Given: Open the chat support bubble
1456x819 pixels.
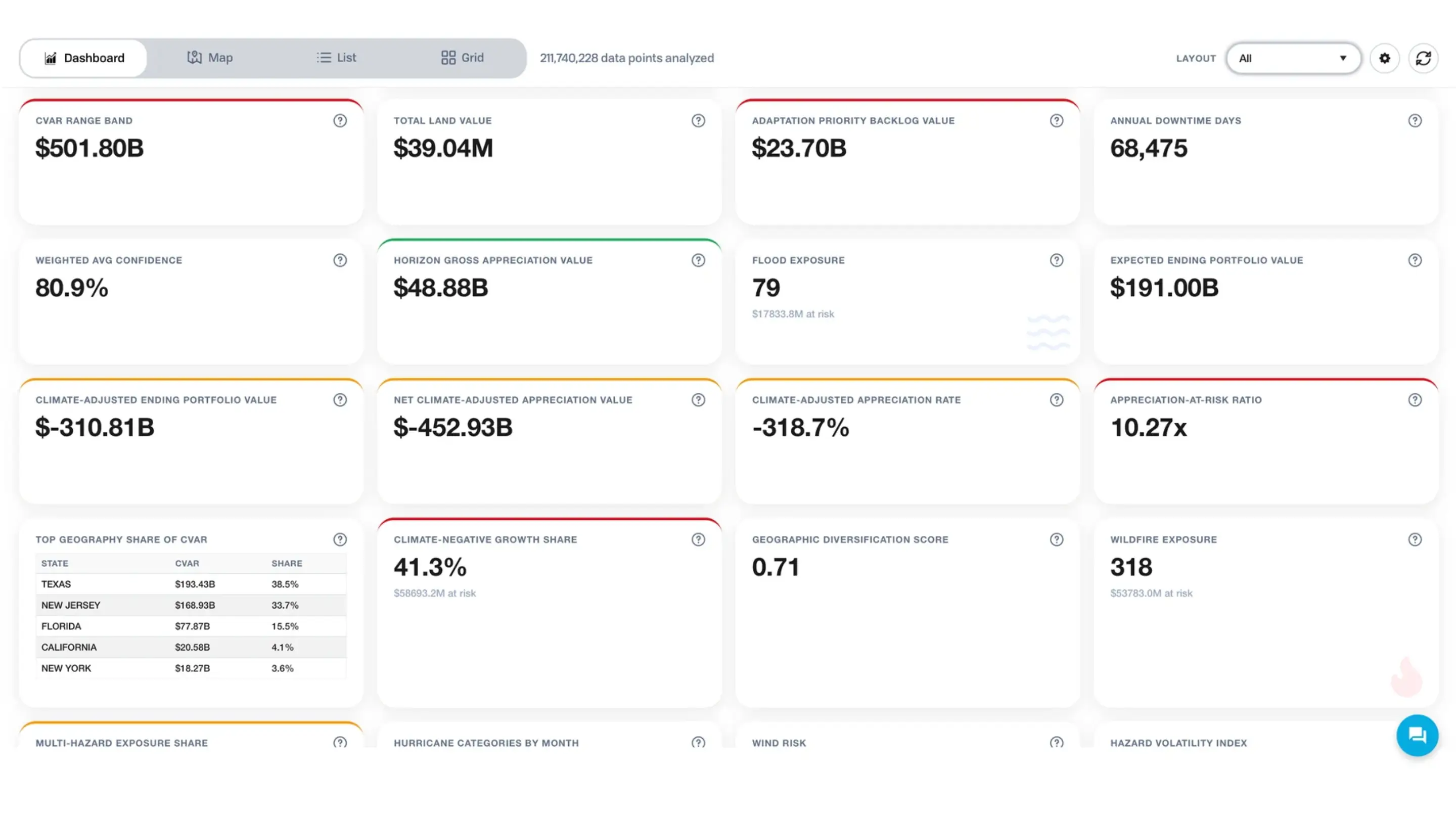Looking at the screenshot, I should (1417, 735).
